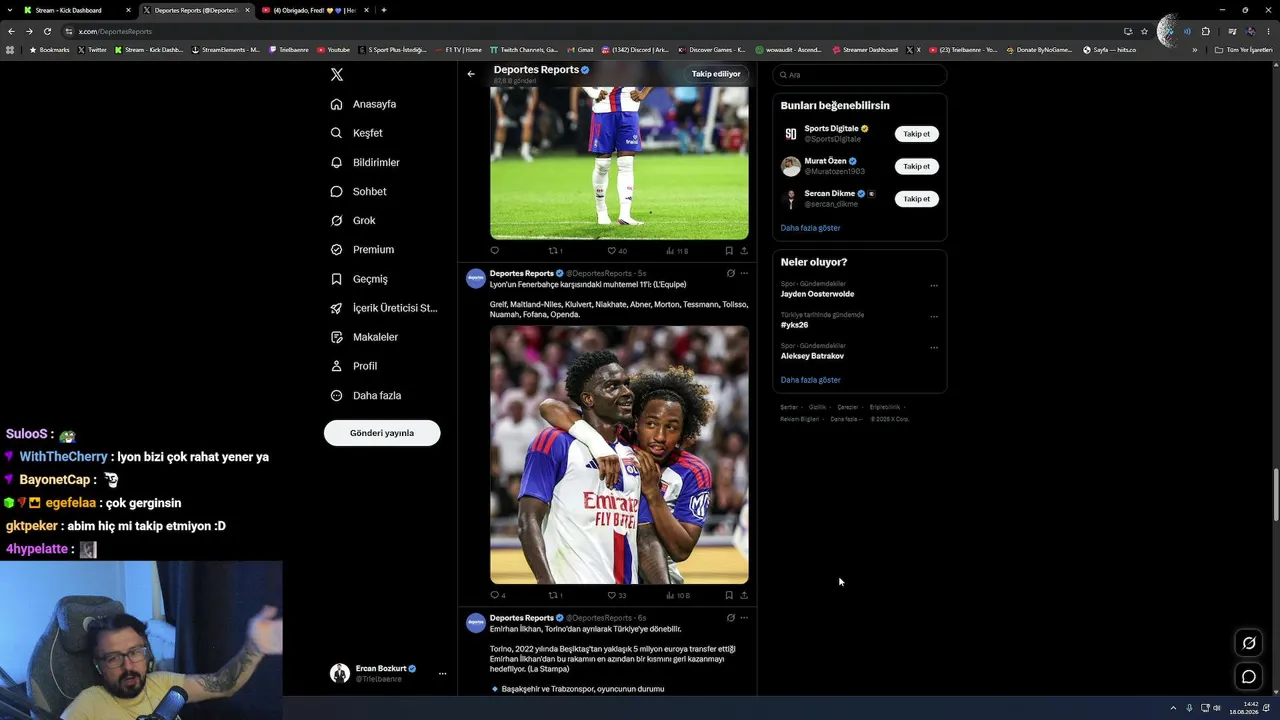Open Geçmiş bookmarks in sidebar
This screenshot has height=720, width=1280.
(x=359, y=279)
